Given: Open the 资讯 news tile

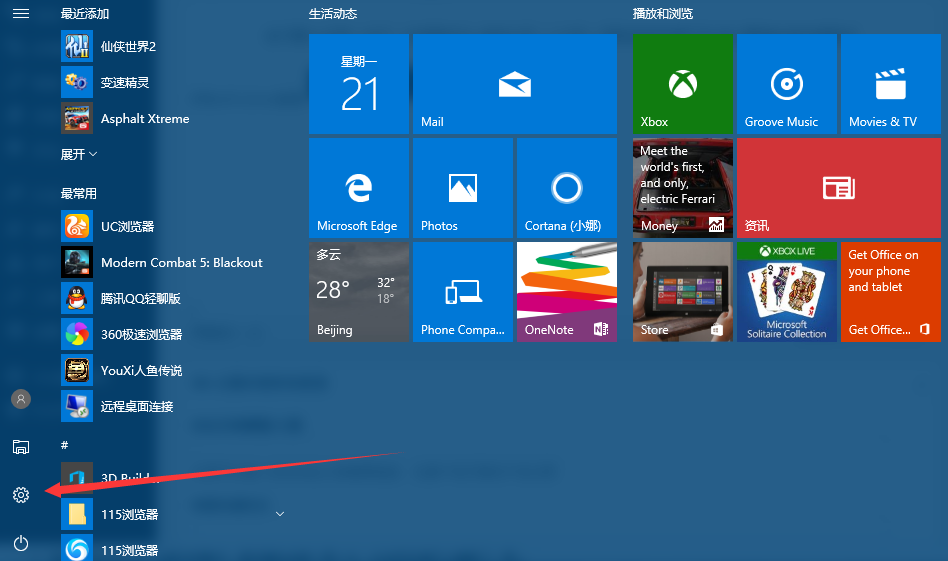Looking at the screenshot, I should click(839, 188).
